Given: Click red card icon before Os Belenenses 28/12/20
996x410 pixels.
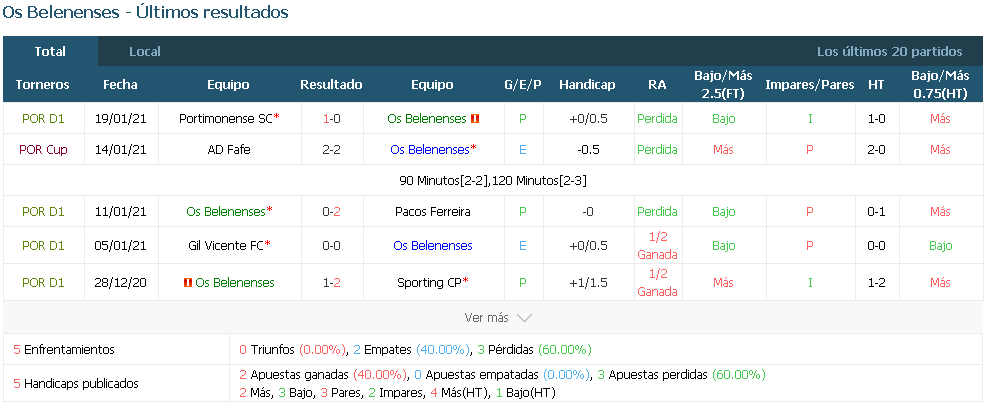Looking at the screenshot, I should point(187,283).
